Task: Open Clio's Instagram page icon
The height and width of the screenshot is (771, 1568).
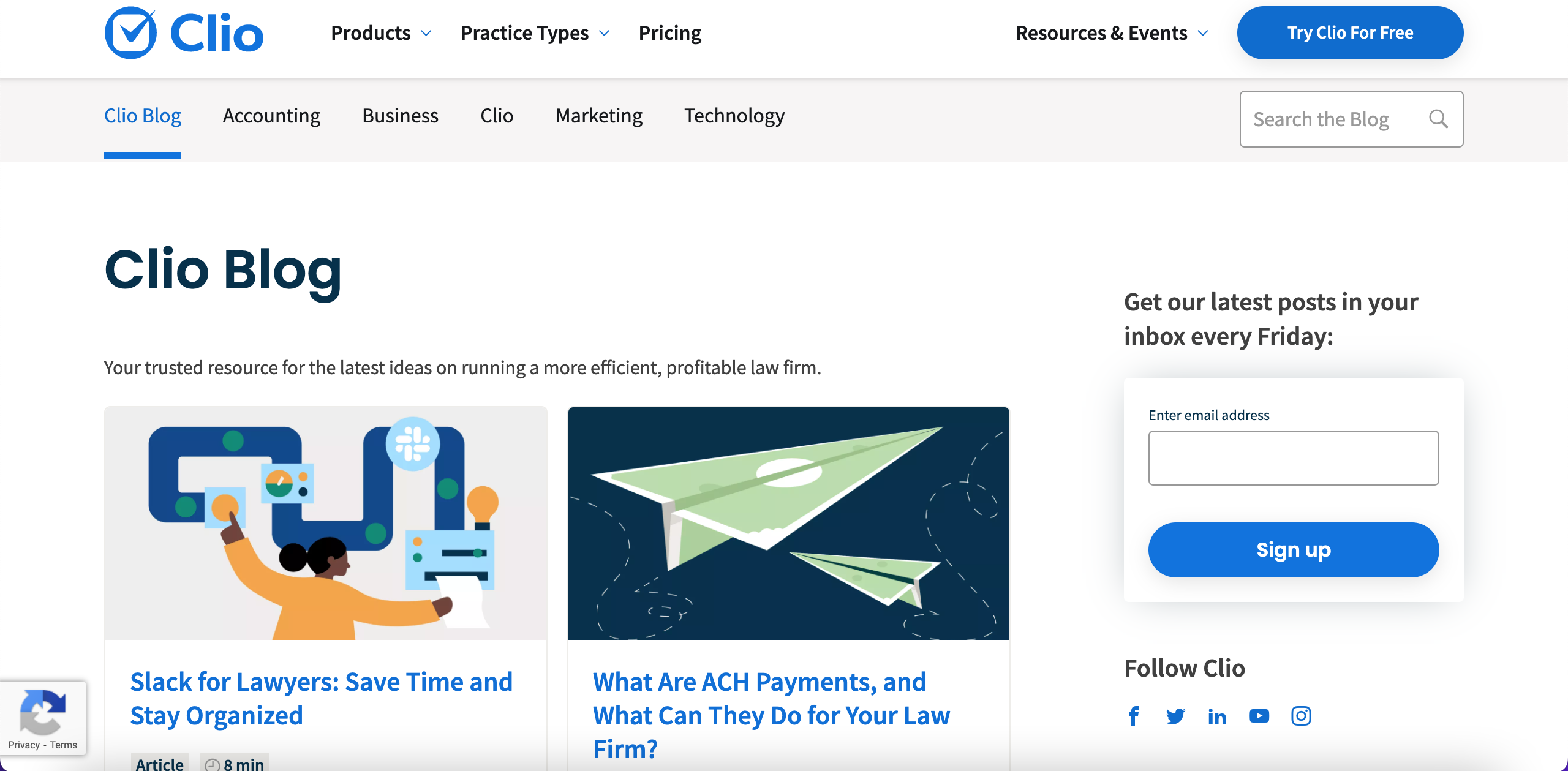Action: (x=1301, y=716)
